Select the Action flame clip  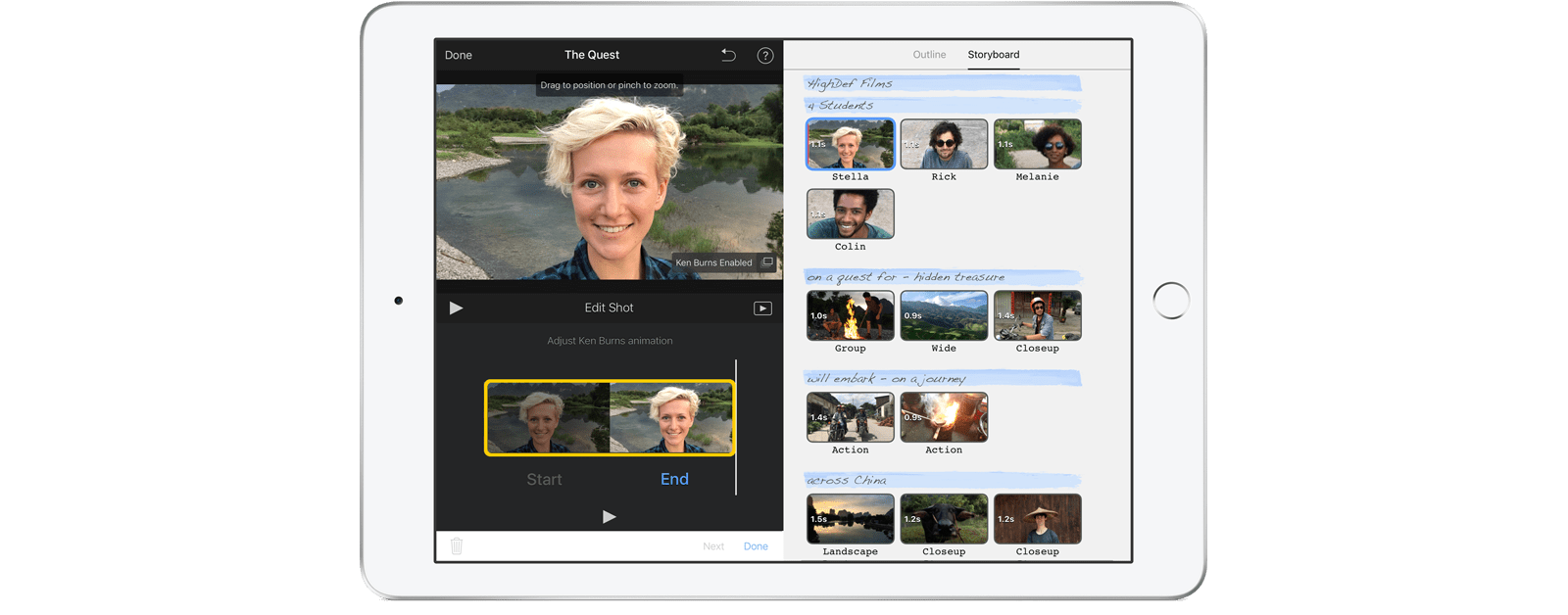tap(944, 417)
